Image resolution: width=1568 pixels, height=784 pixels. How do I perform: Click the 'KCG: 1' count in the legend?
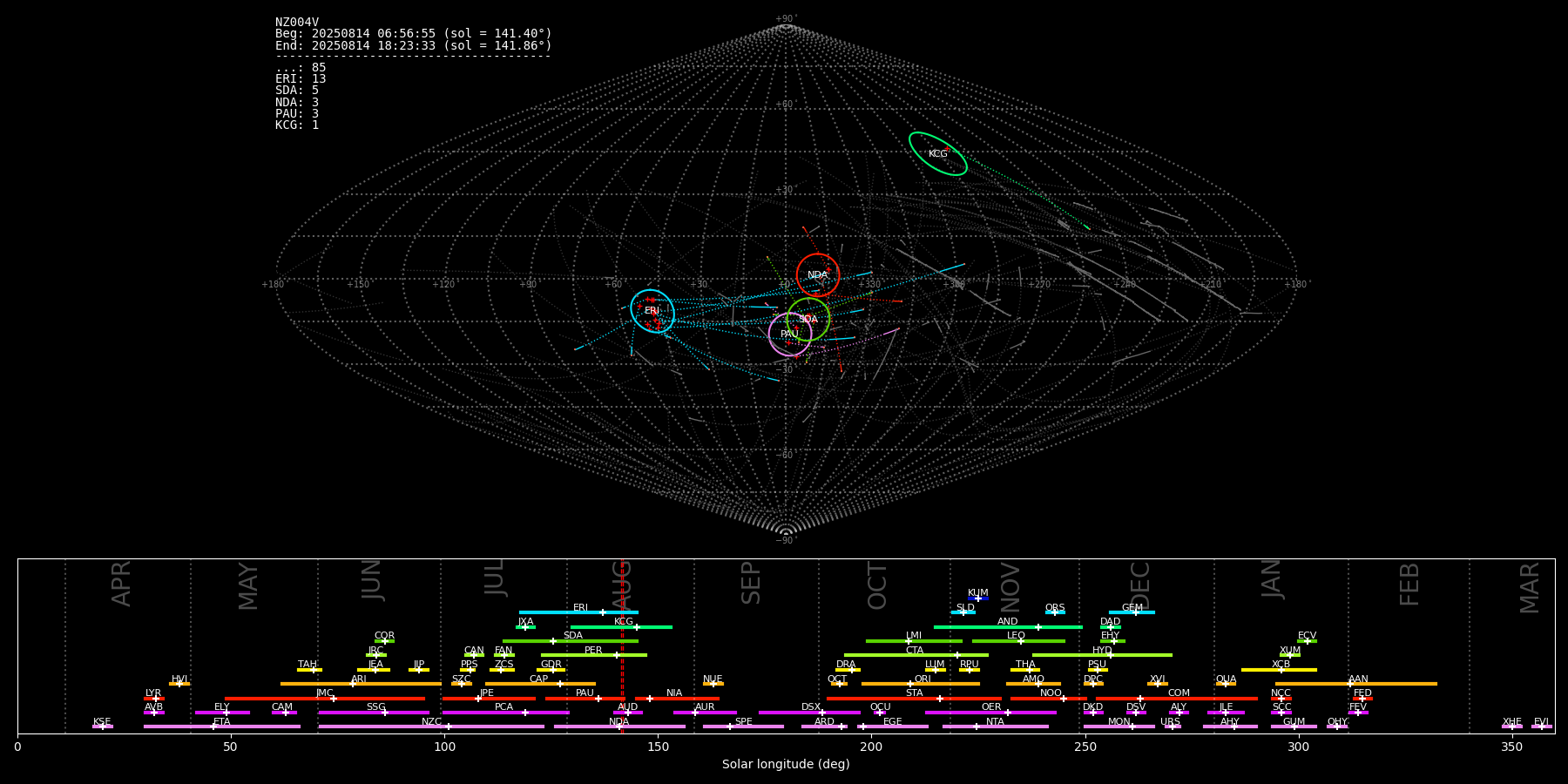tap(297, 125)
